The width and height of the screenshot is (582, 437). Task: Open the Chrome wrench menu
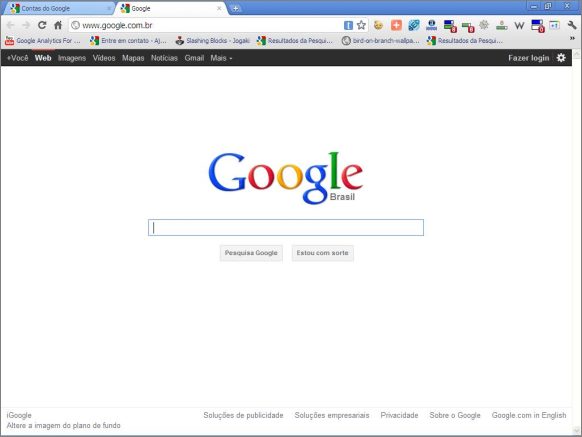[x=572, y=25]
